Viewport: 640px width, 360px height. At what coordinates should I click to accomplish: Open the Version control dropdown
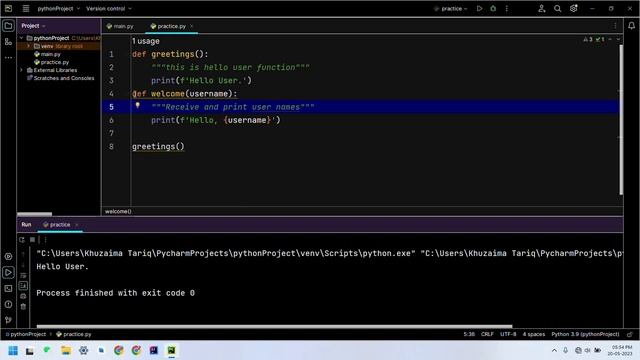click(x=109, y=8)
